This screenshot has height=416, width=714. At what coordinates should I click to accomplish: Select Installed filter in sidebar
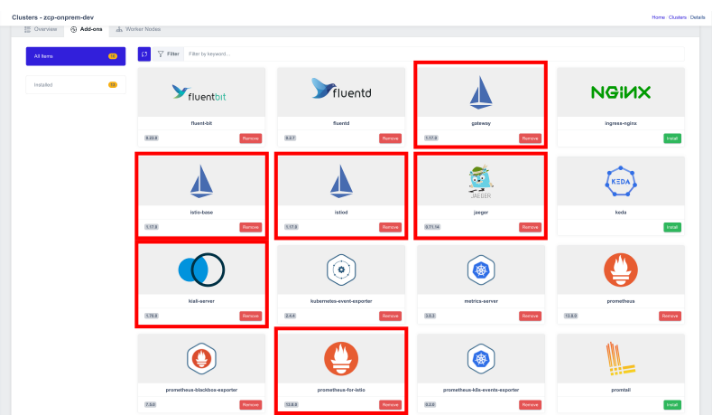[76, 85]
